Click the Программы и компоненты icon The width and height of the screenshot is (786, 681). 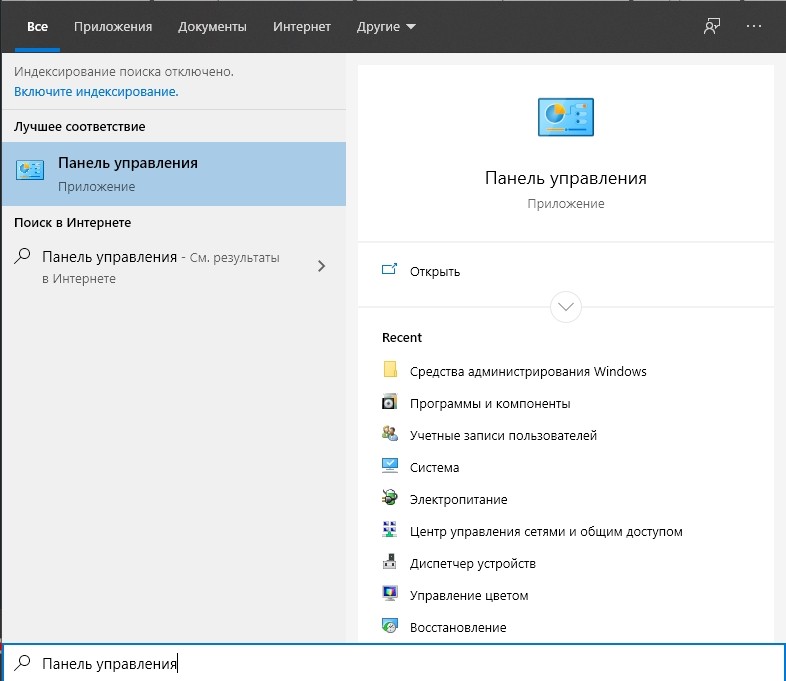(x=389, y=401)
